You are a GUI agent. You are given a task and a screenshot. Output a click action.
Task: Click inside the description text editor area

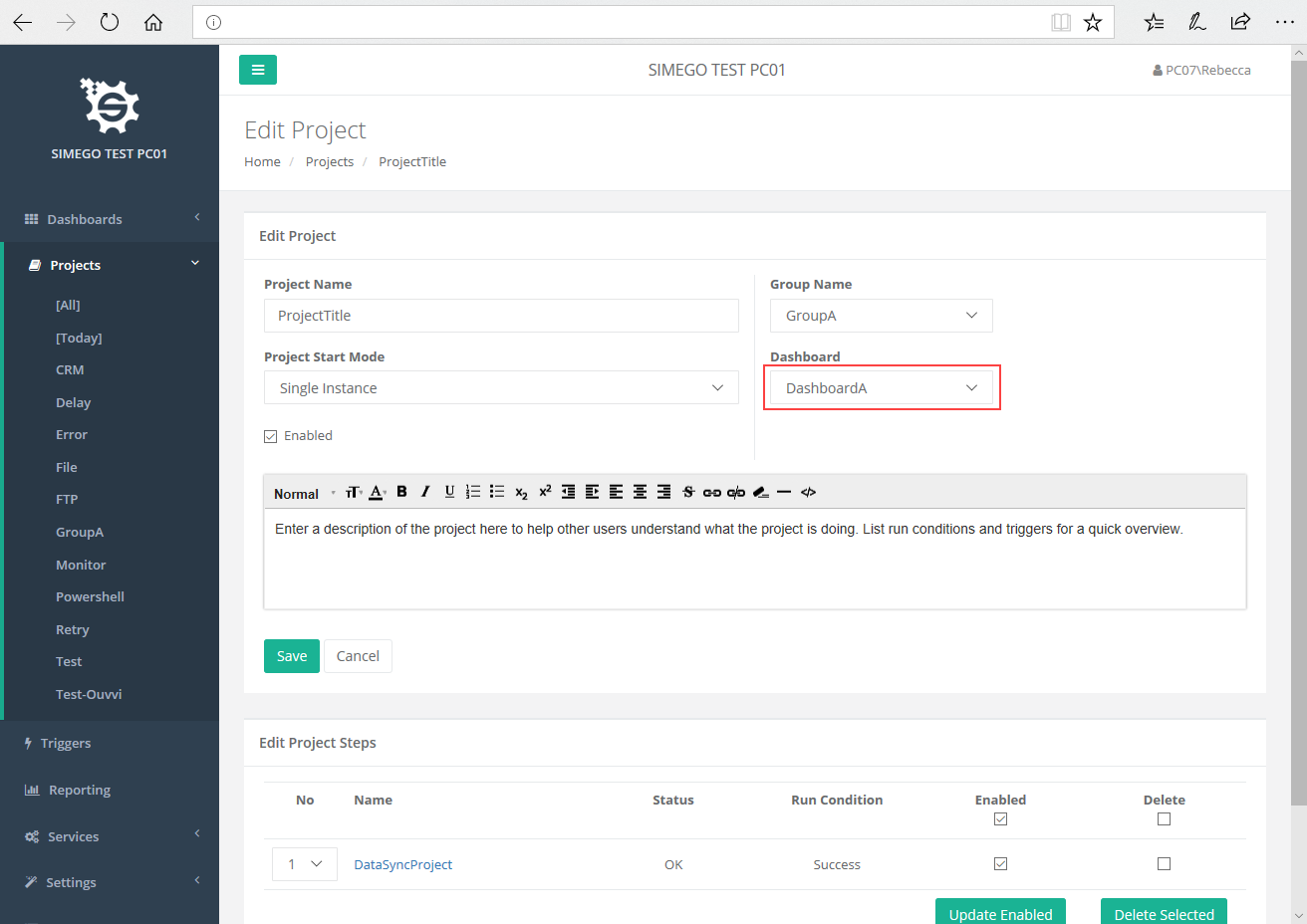[x=755, y=559]
